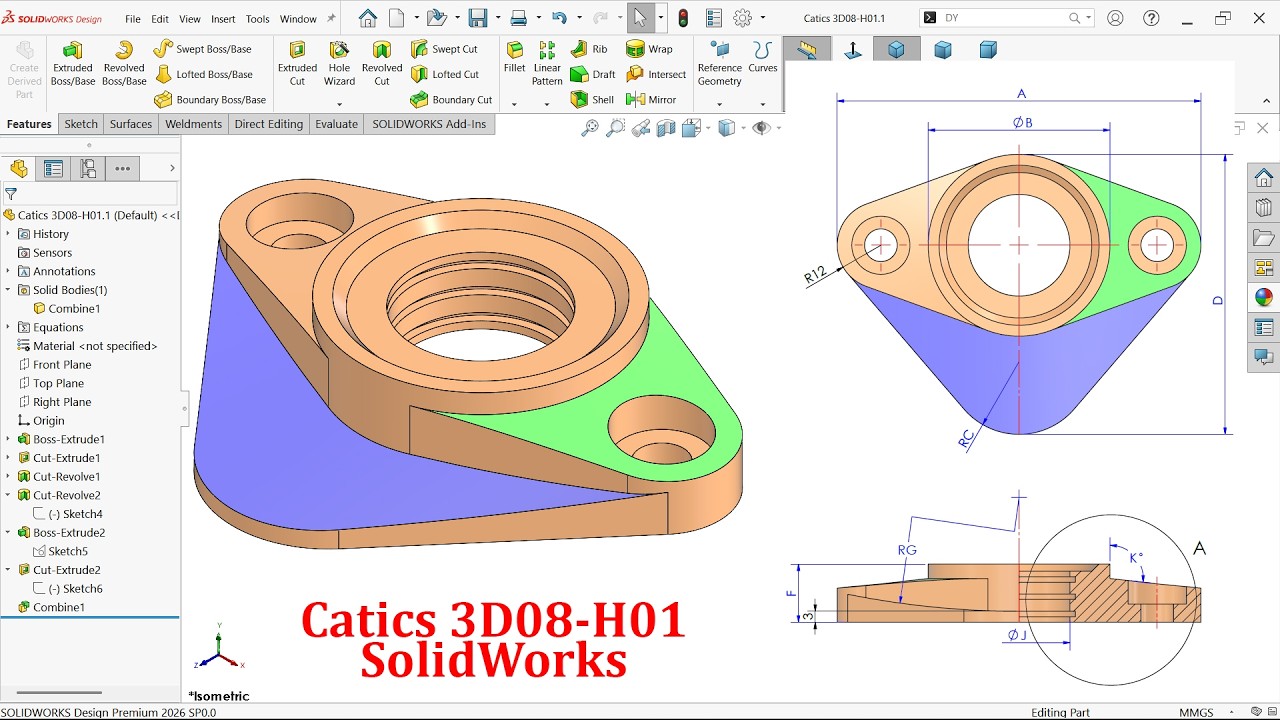This screenshot has height=720, width=1280.
Task: Click the command search field
Action: coord(1006,18)
